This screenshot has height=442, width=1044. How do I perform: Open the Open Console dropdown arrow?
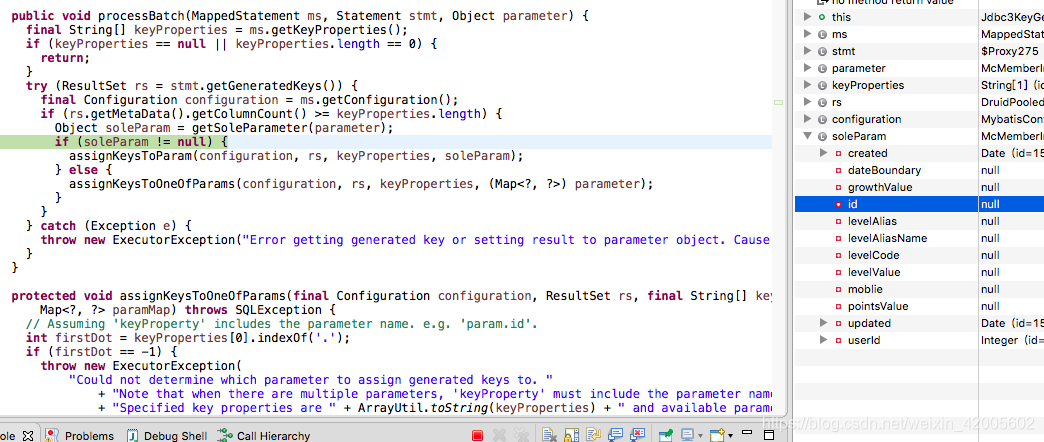(x=730, y=435)
